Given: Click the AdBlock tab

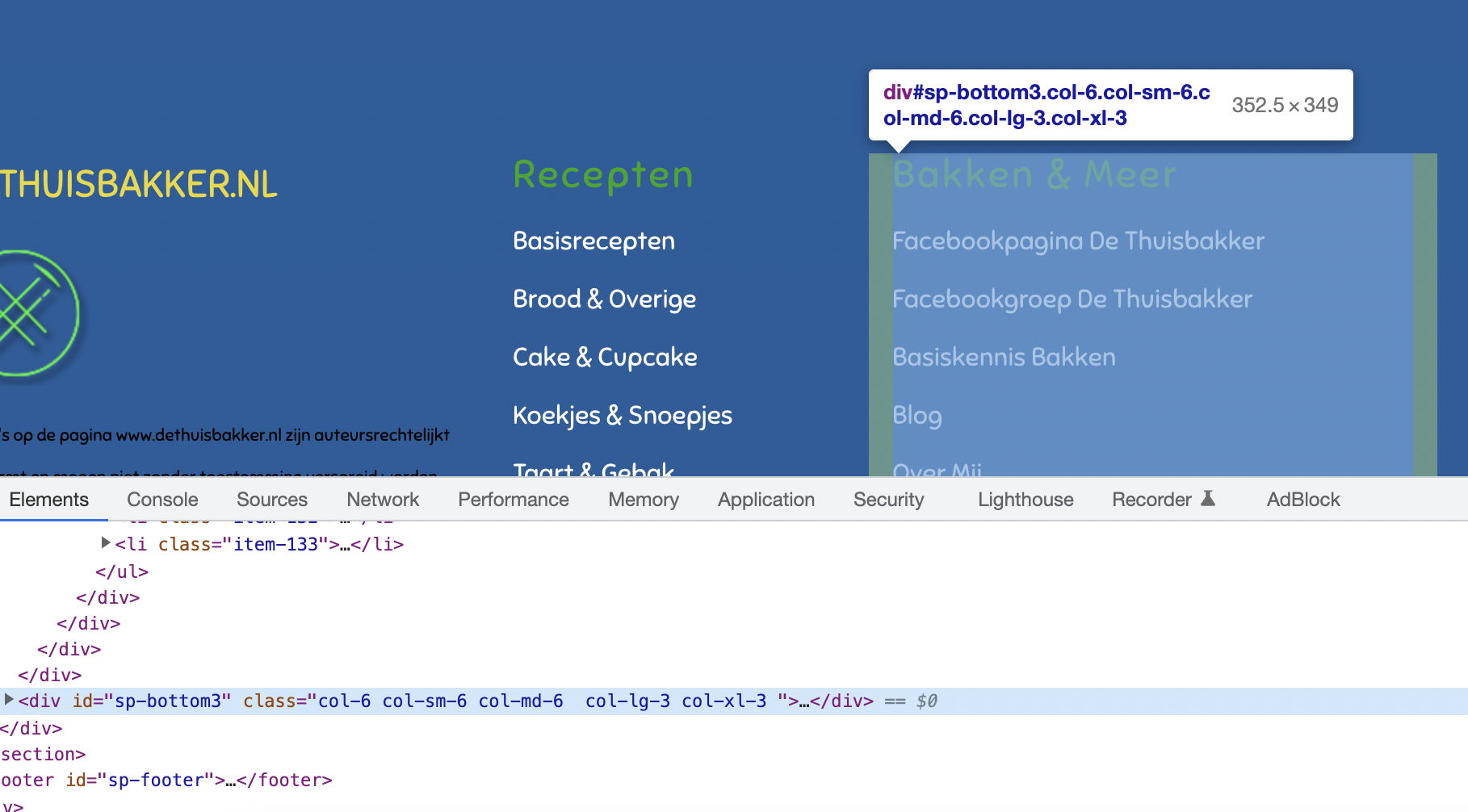Looking at the screenshot, I should [1302, 499].
